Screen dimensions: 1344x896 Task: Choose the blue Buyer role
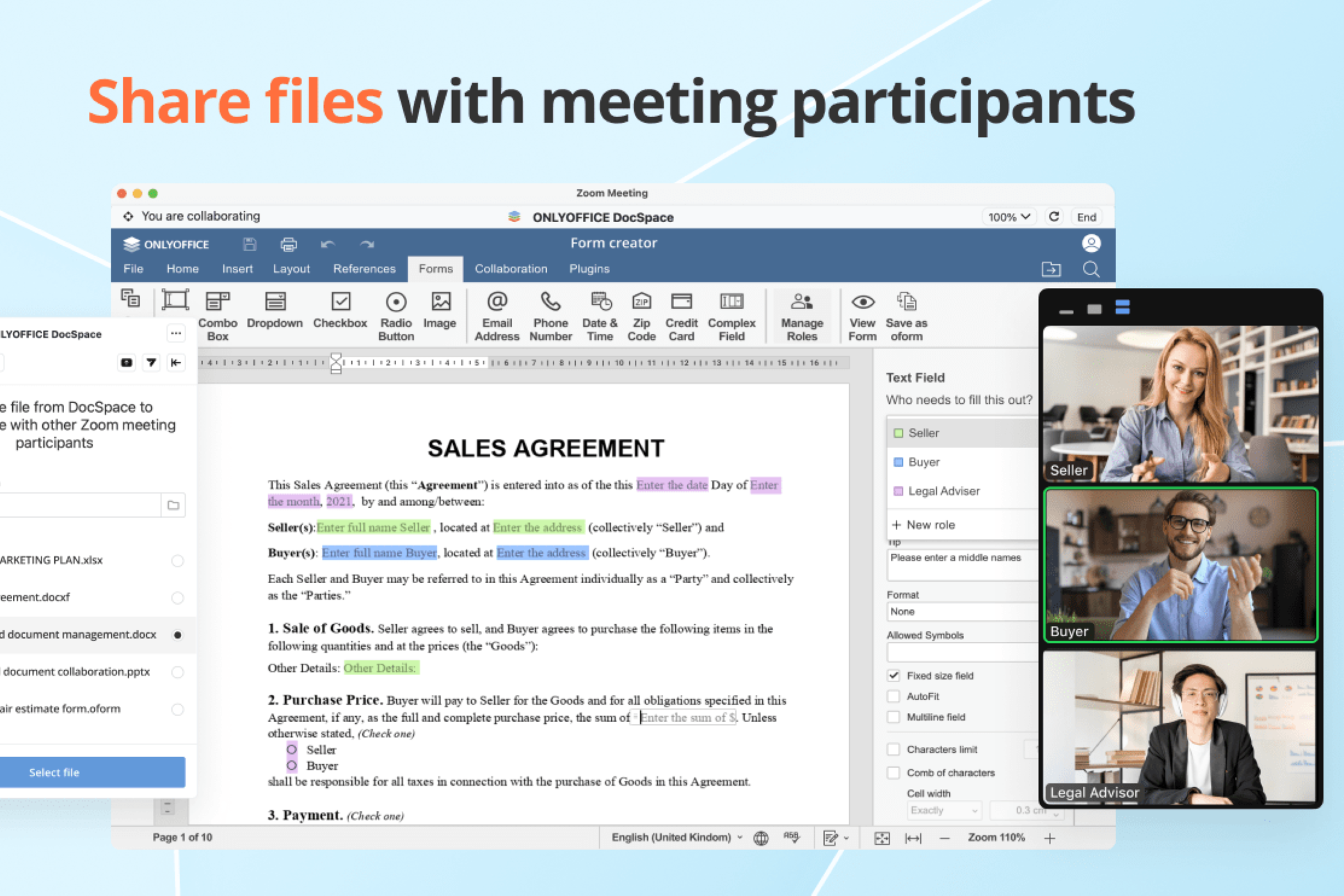click(962, 462)
